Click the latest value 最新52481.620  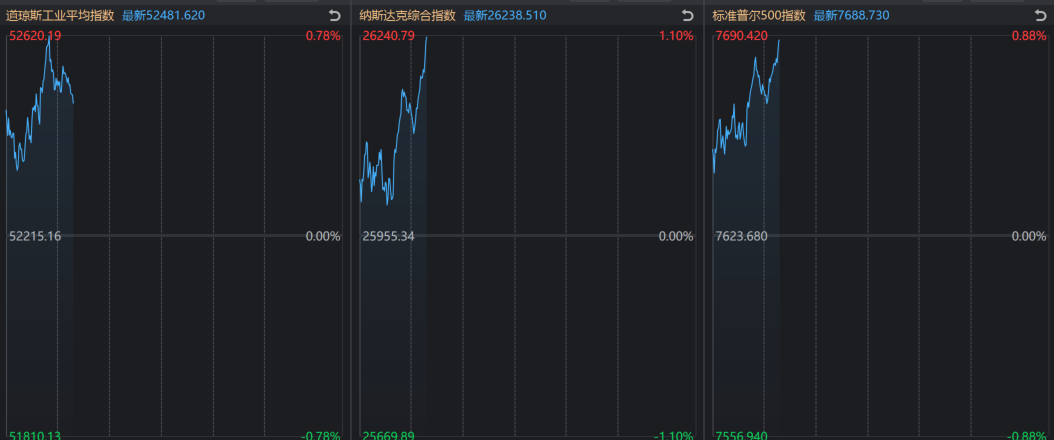coord(163,15)
